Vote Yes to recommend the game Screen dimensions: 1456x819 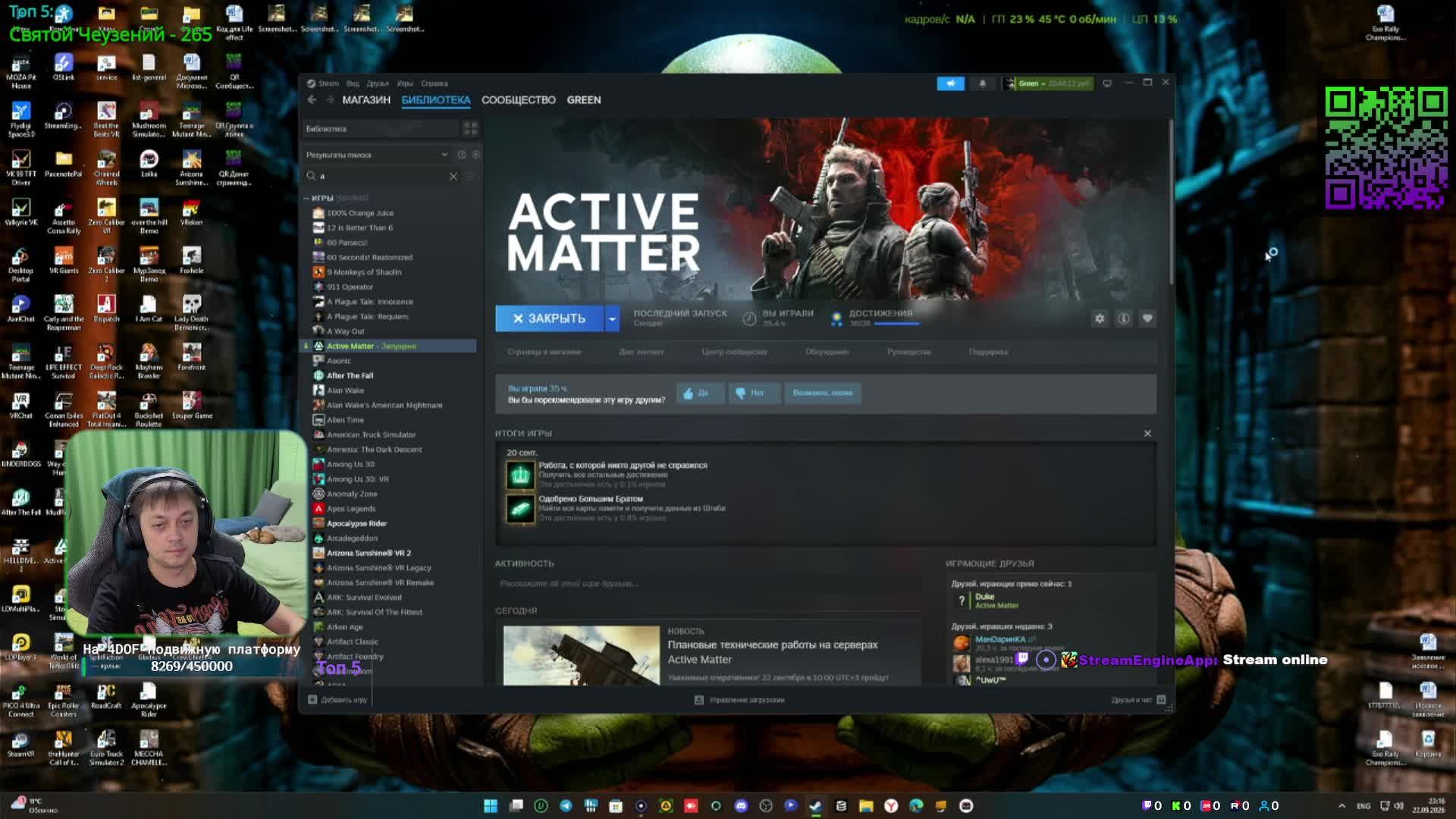coord(699,393)
